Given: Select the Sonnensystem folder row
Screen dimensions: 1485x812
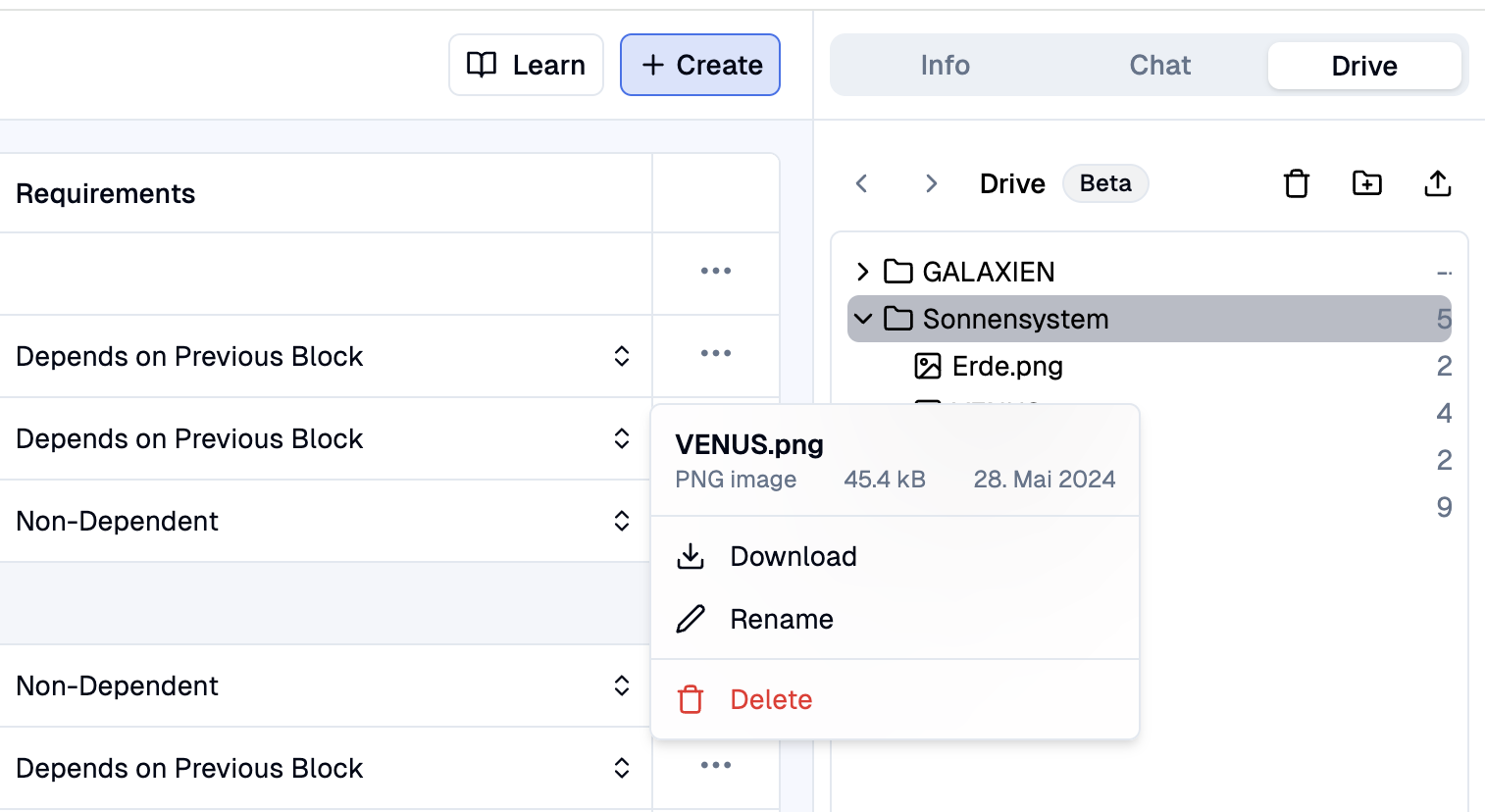Looking at the screenshot, I should [x=1150, y=319].
